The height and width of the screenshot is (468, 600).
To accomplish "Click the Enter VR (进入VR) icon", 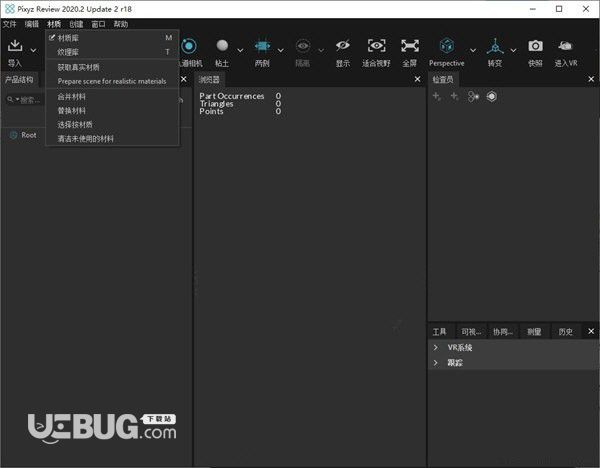I will 565,46.
